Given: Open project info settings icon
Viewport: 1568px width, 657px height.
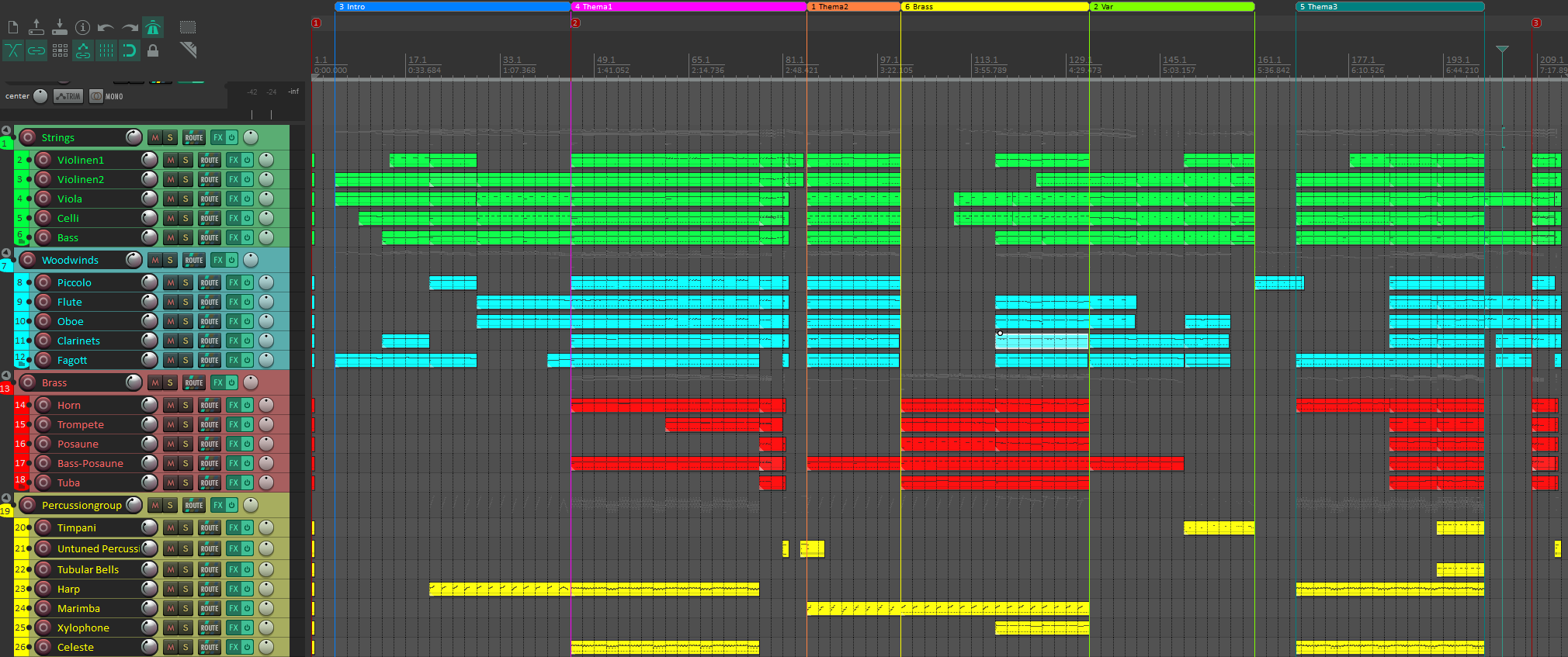Looking at the screenshot, I should 82,28.
